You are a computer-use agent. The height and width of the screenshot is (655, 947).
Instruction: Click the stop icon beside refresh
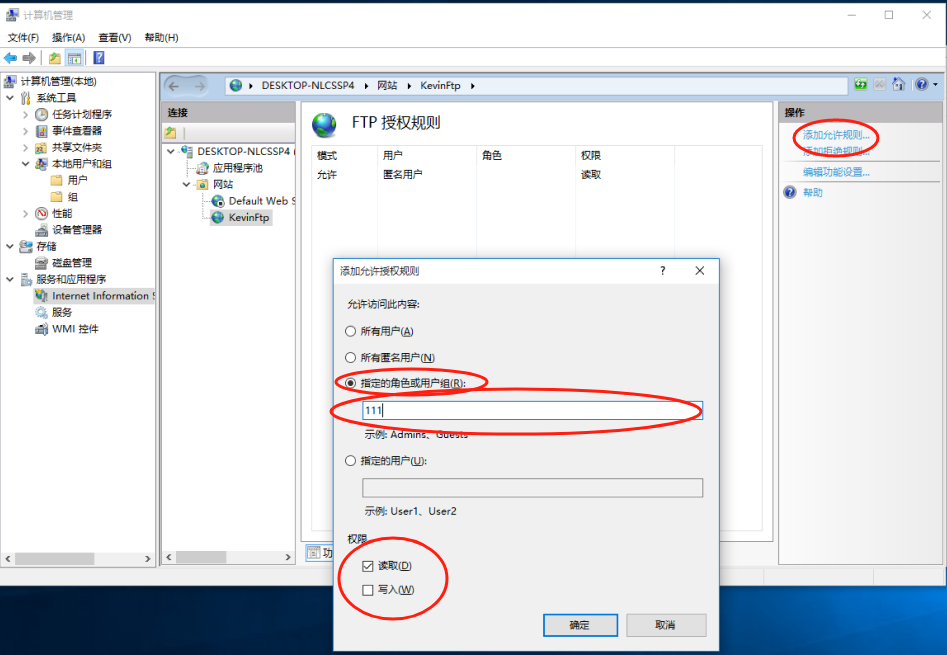pyautogui.click(x=879, y=85)
